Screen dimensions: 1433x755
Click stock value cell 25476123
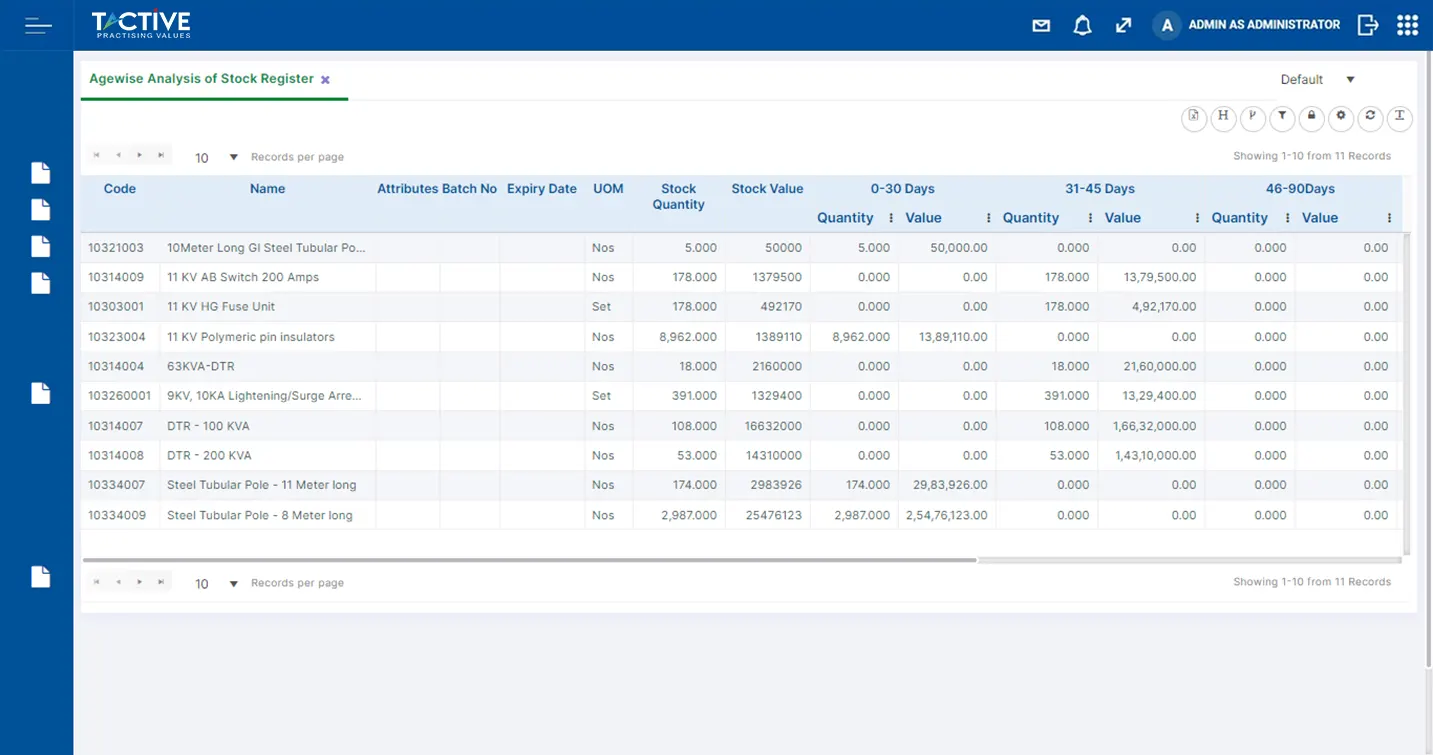(x=766, y=516)
